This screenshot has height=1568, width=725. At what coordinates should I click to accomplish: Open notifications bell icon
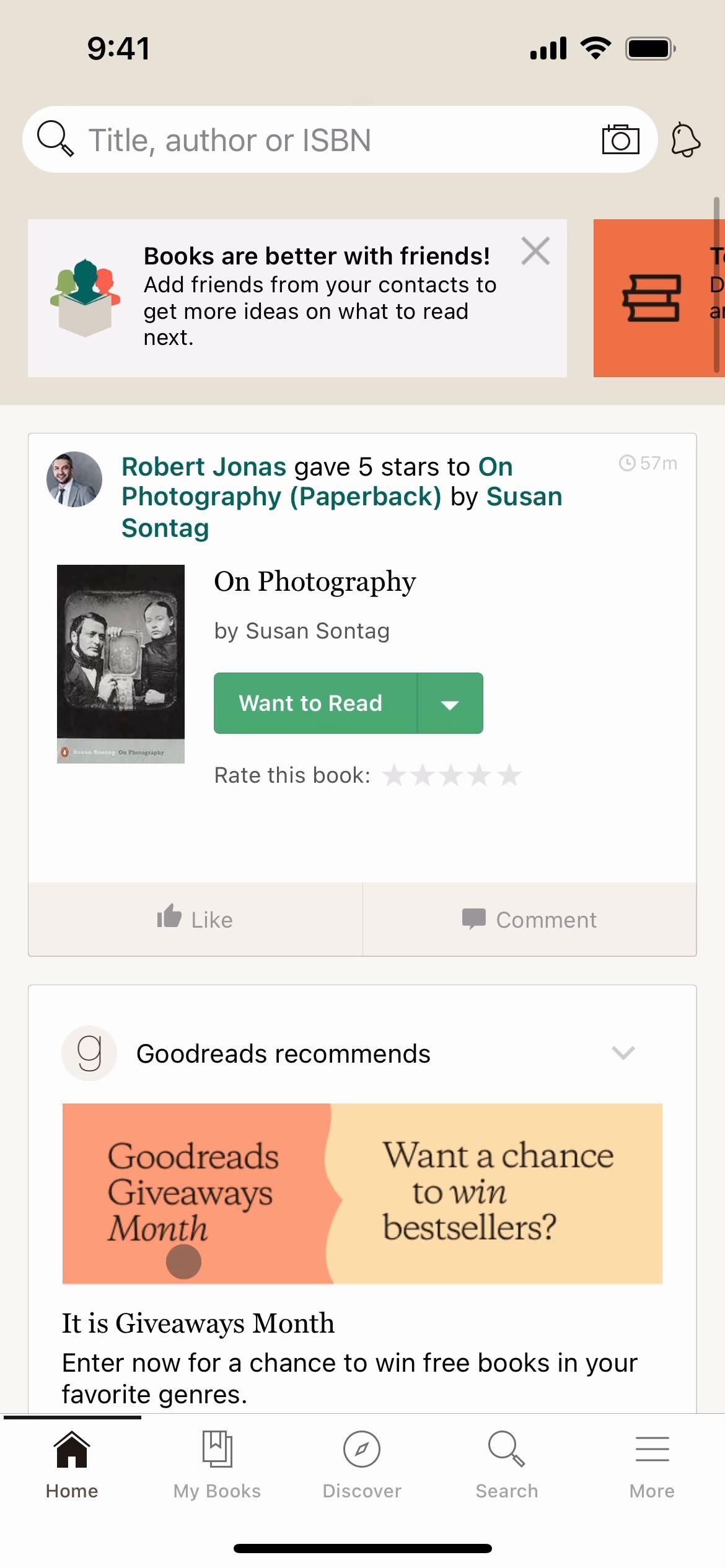click(x=685, y=140)
